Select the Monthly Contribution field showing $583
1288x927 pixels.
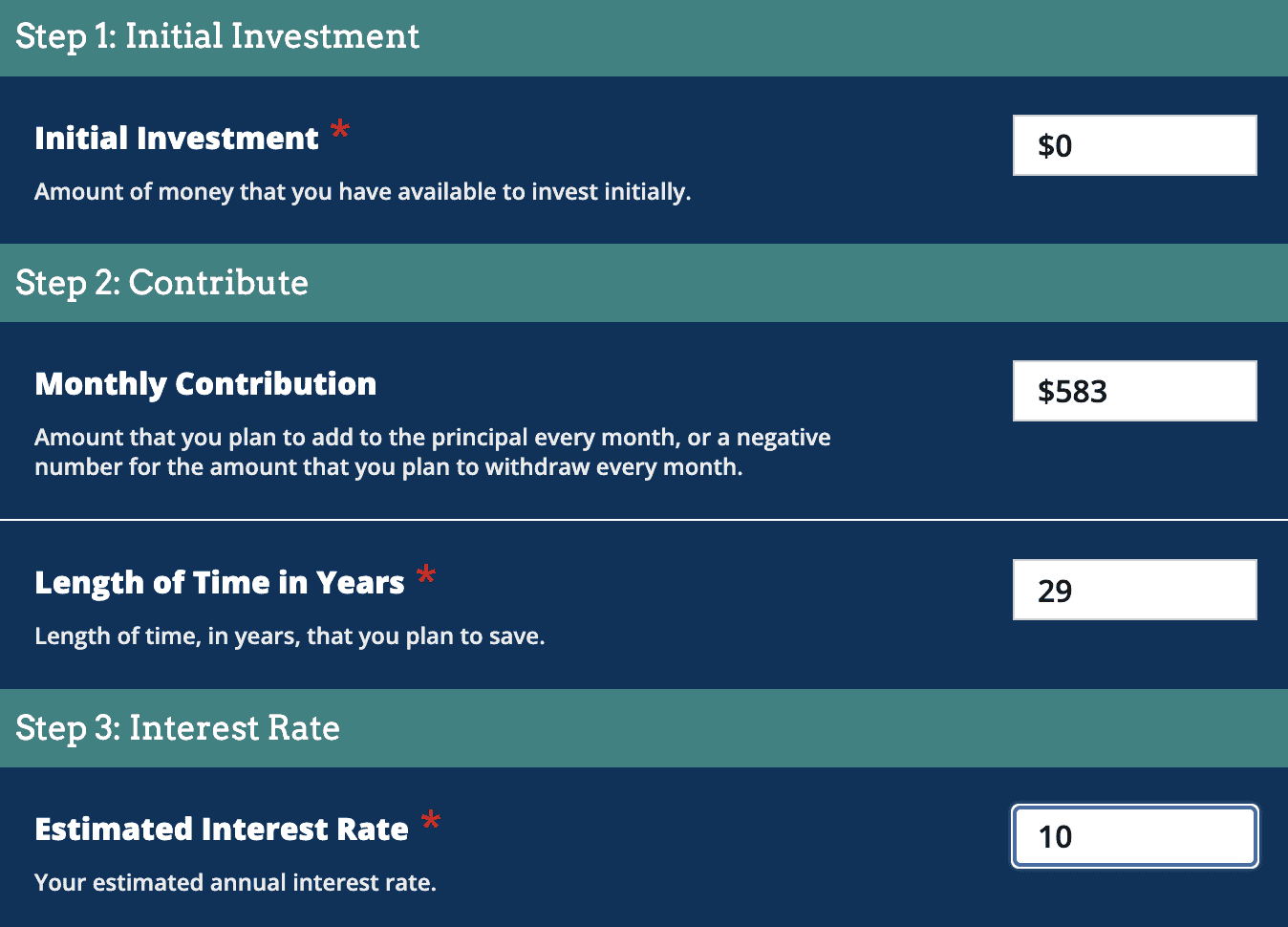pos(1133,391)
